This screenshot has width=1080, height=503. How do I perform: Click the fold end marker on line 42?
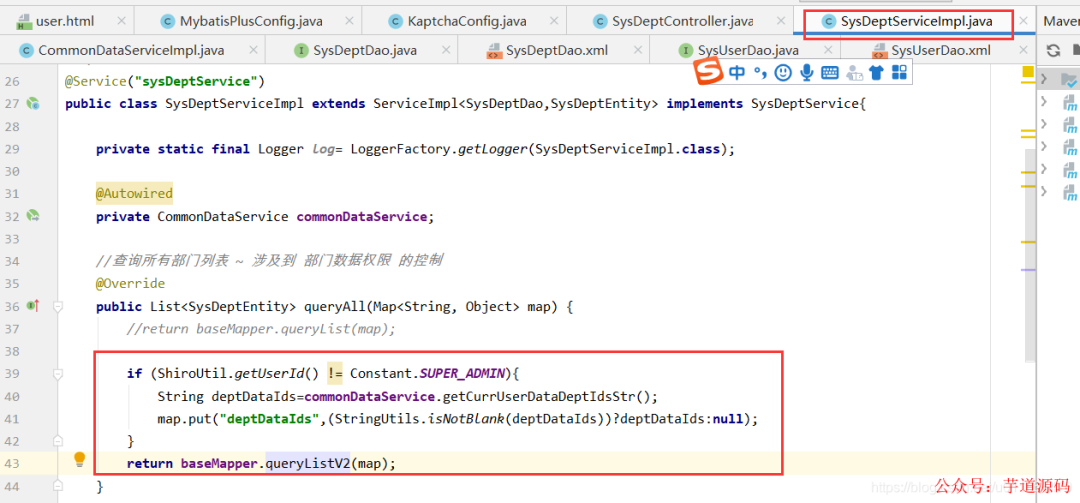click(x=59, y=440)
